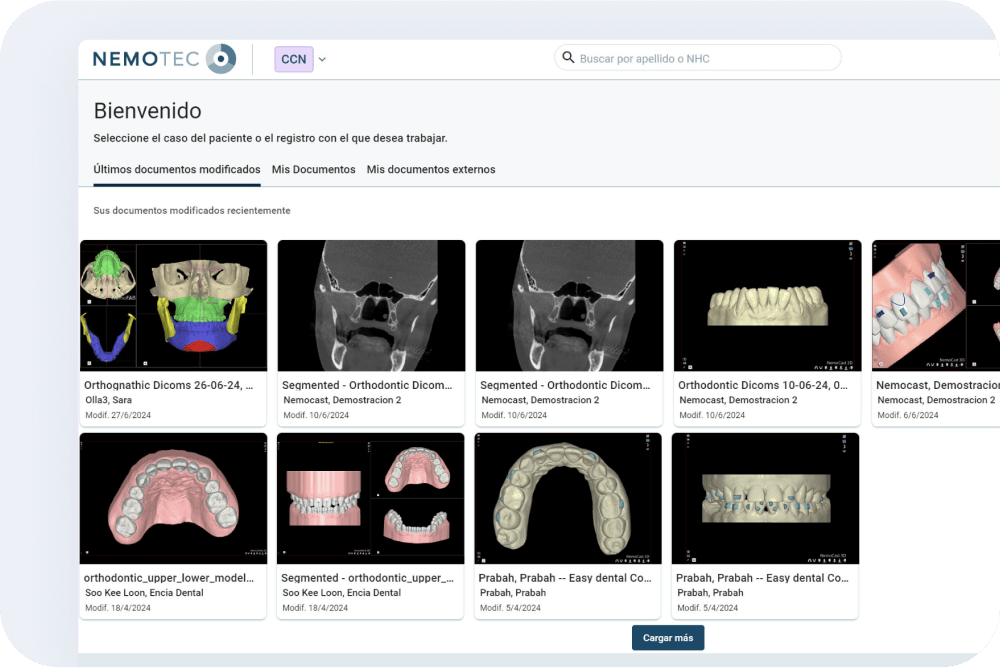Click the search magnifier icon

pyautogui.click(x=568, y=57)
